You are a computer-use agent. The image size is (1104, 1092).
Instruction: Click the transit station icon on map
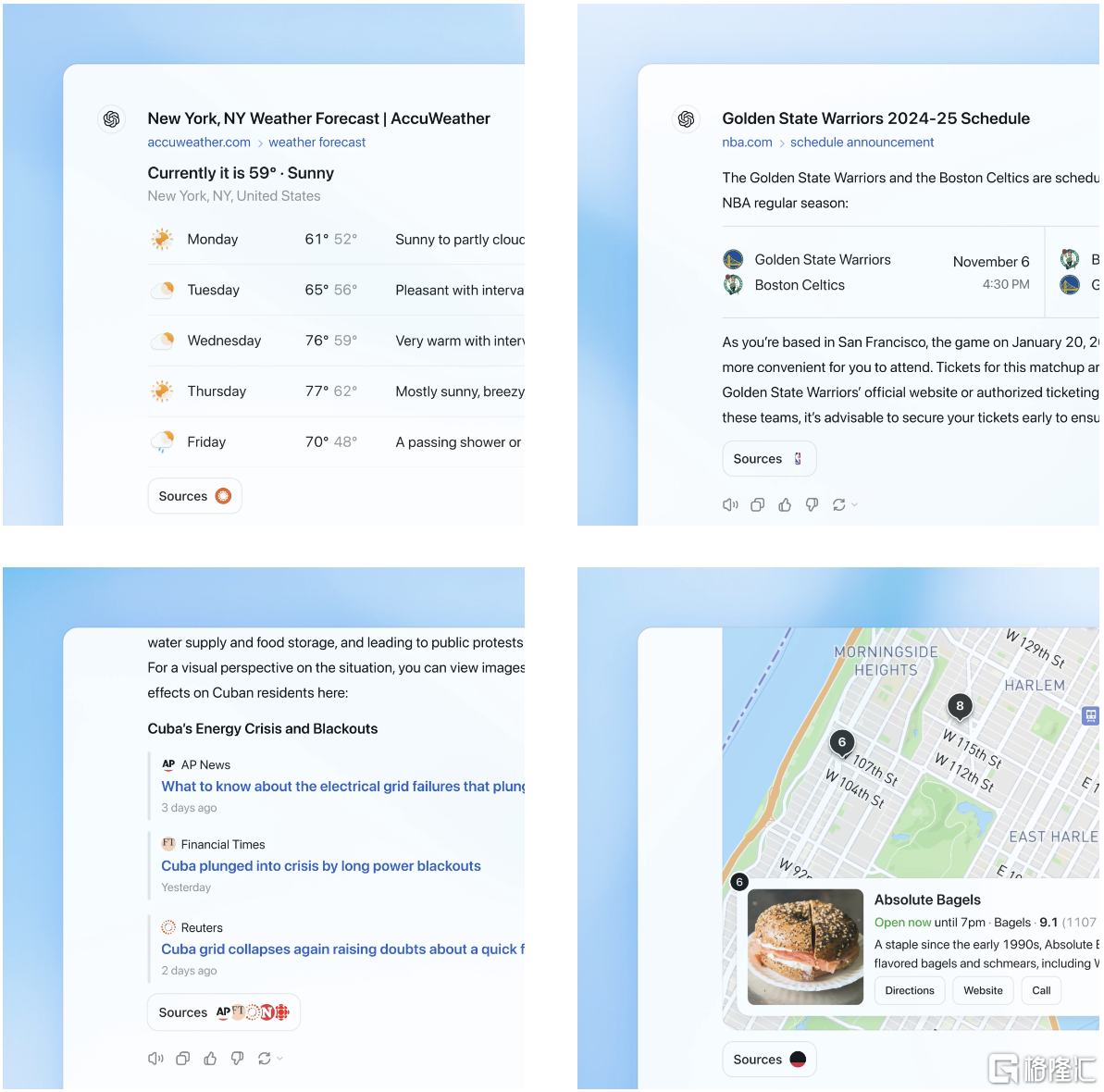coord(1091,716)
